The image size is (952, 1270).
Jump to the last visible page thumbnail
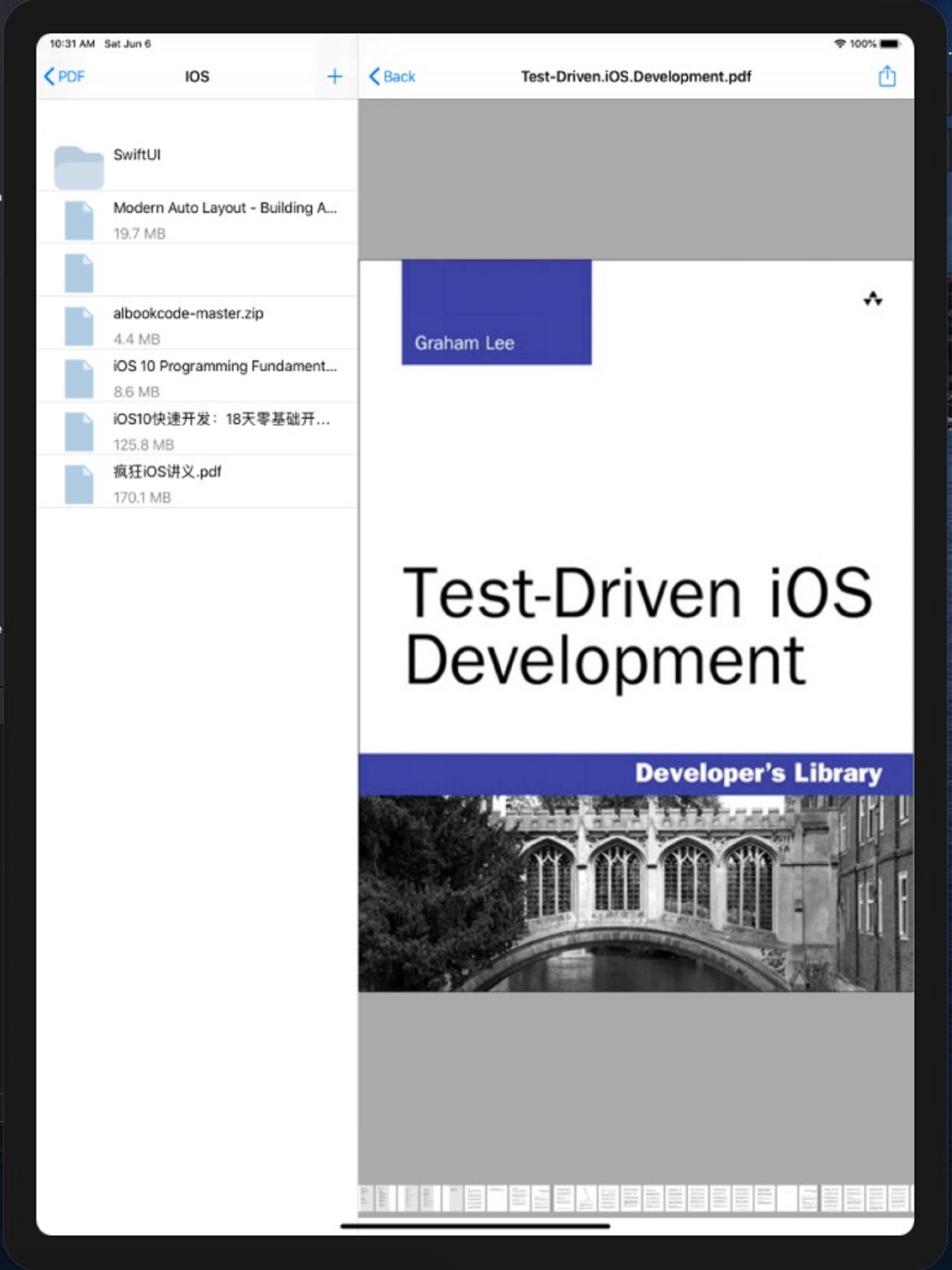pos(899,1198)
